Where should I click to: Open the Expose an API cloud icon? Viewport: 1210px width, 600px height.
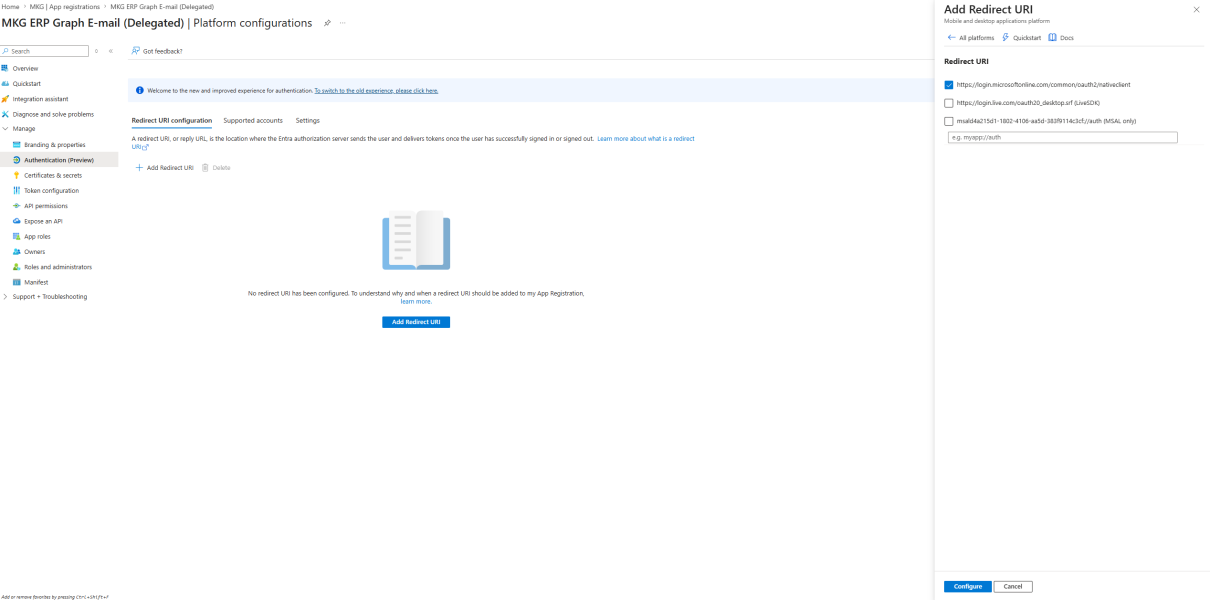[x=16, y=221]
